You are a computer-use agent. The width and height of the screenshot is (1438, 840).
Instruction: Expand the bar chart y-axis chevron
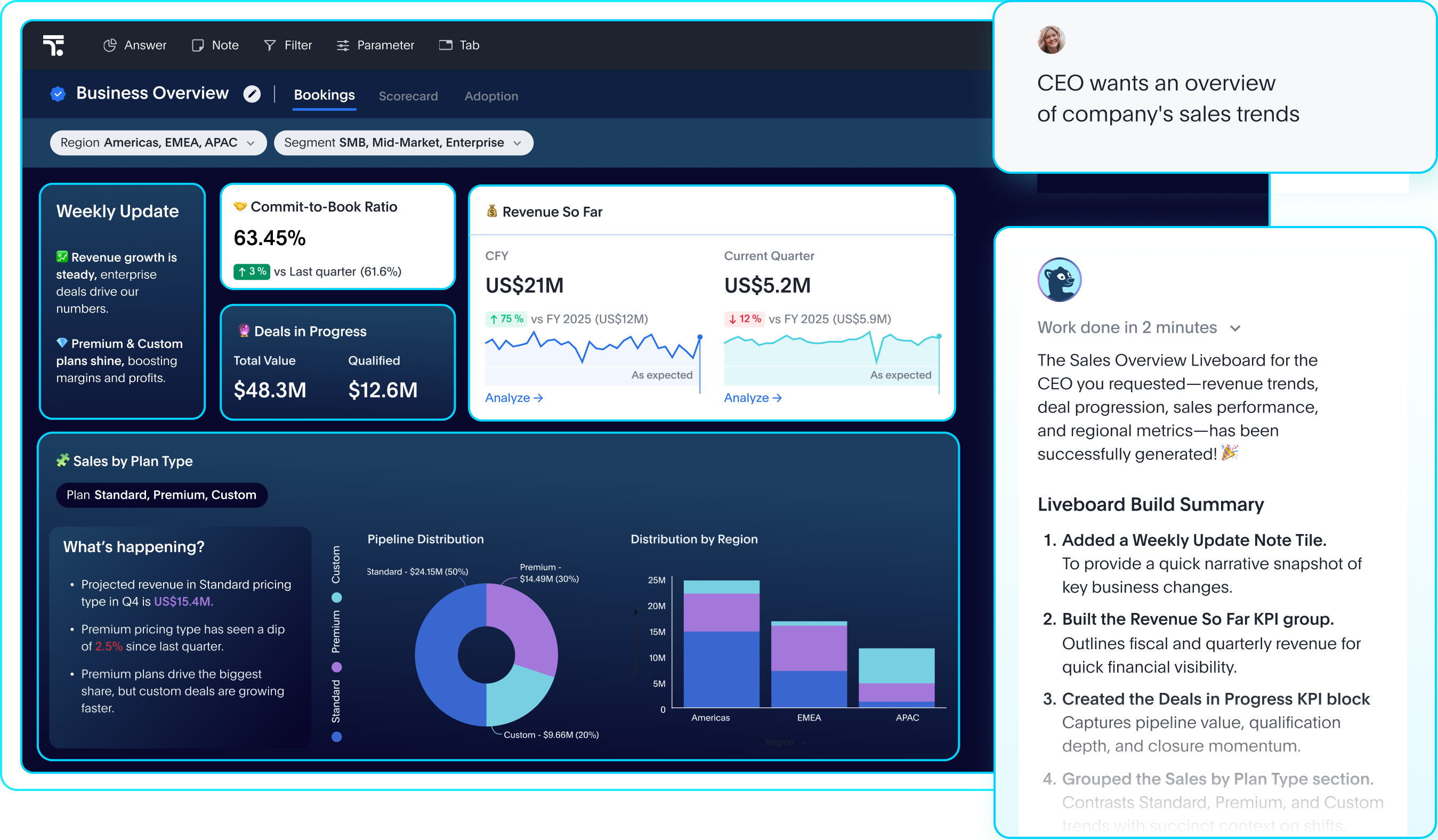click(x=636, y=612)
